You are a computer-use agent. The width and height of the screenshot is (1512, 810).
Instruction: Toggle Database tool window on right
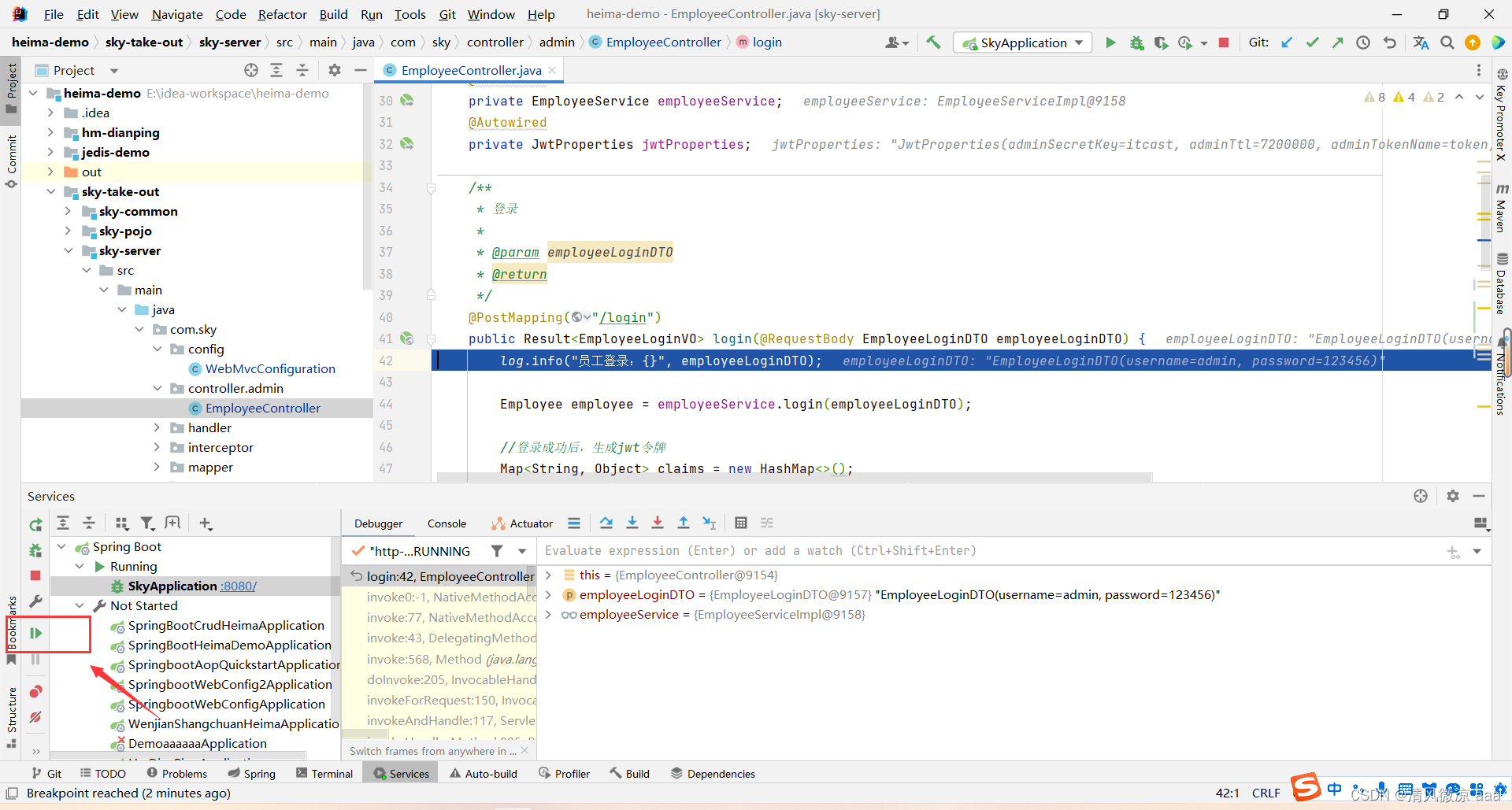[x=1502, y=283]
